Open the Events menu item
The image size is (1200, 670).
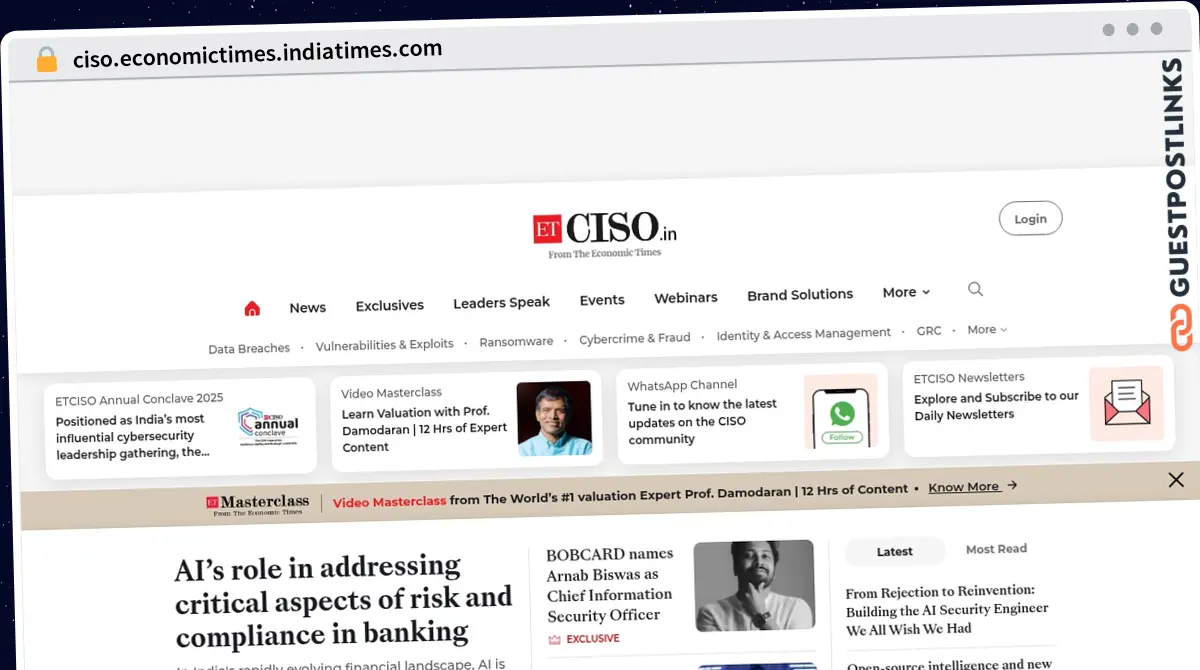pyautogui.click(x=602, y=300)
